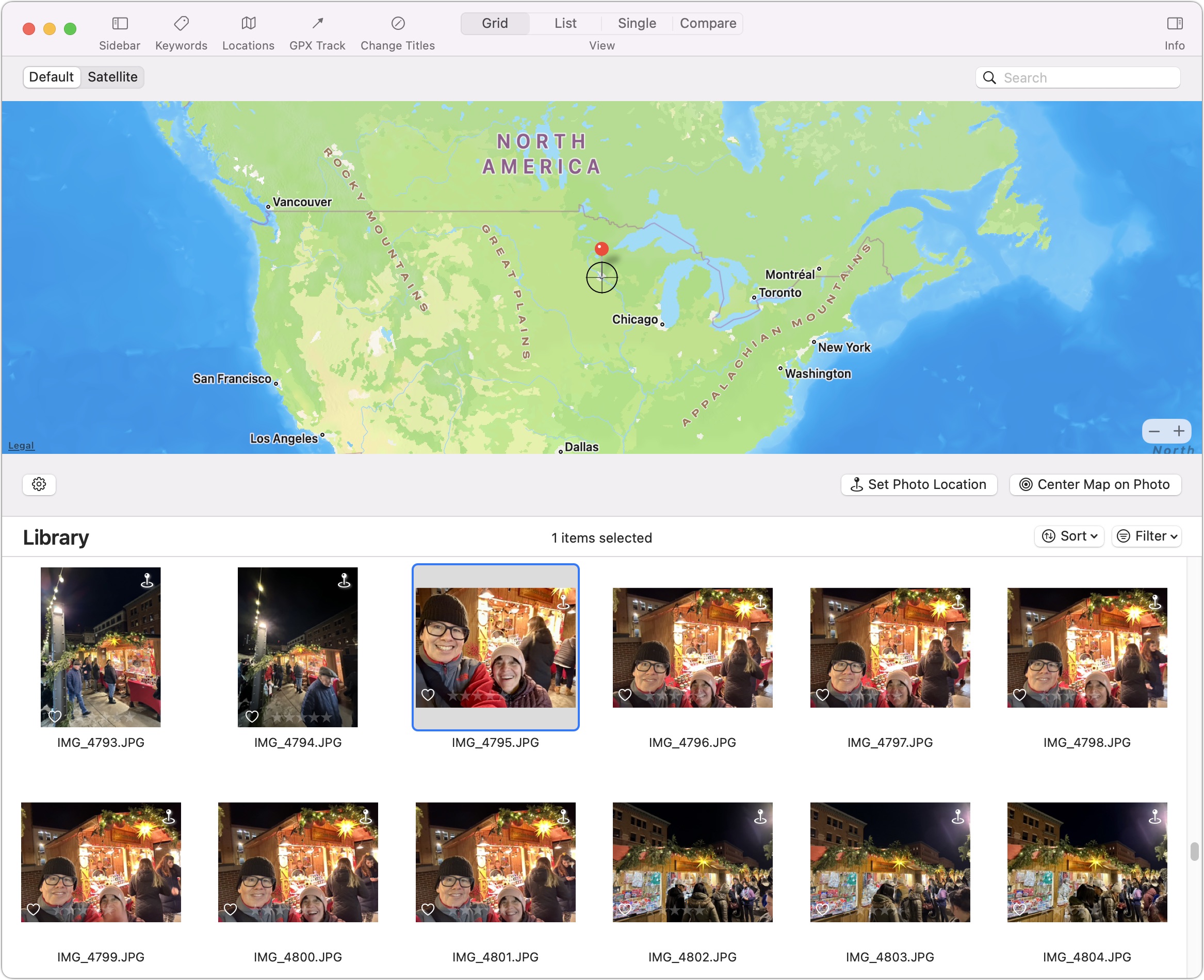Click the location pin badge on IMG_4793.JPG
This screenshot has height=980, width=1204.
click(x=147, y=580)
